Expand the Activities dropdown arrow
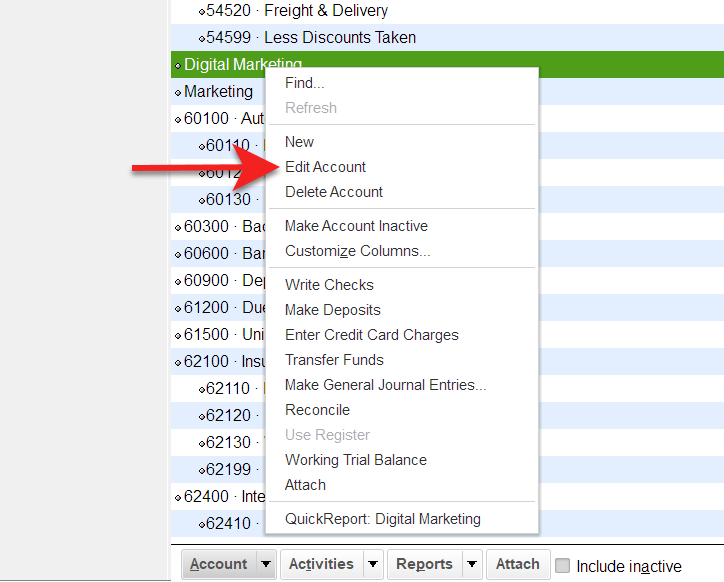Image resolution: width=724 pixels, height=582 pixels. (x=373, y=564)
